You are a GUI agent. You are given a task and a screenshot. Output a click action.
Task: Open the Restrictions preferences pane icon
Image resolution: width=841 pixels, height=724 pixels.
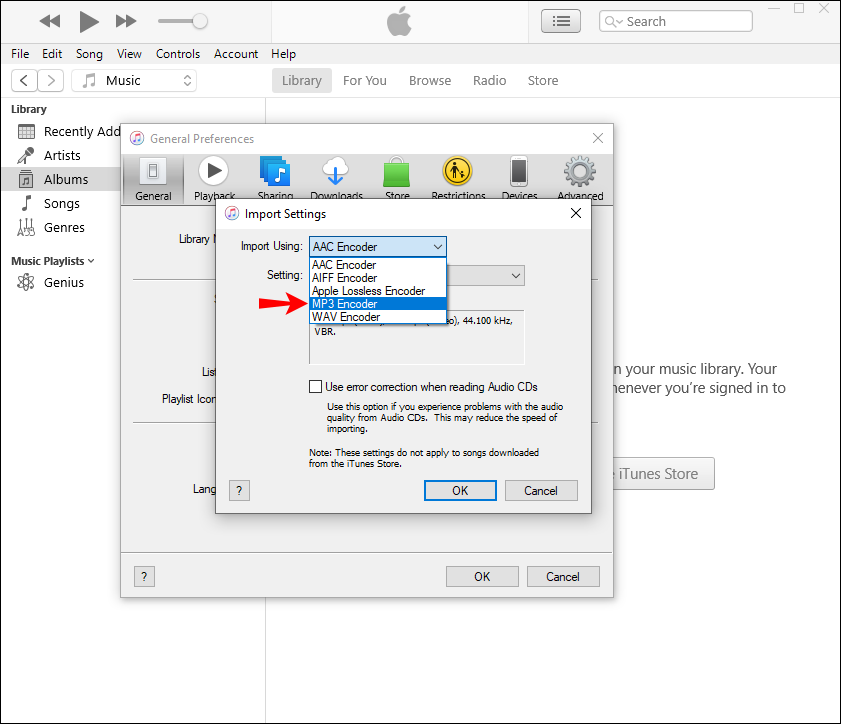click(458, 179)
